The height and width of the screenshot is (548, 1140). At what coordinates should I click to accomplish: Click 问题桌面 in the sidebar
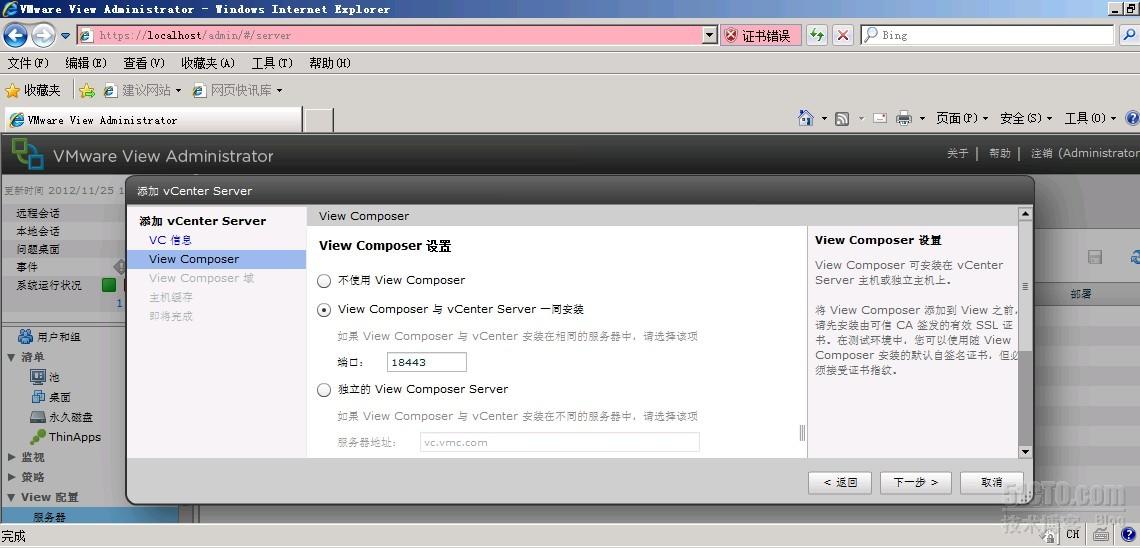click(38, 249)
